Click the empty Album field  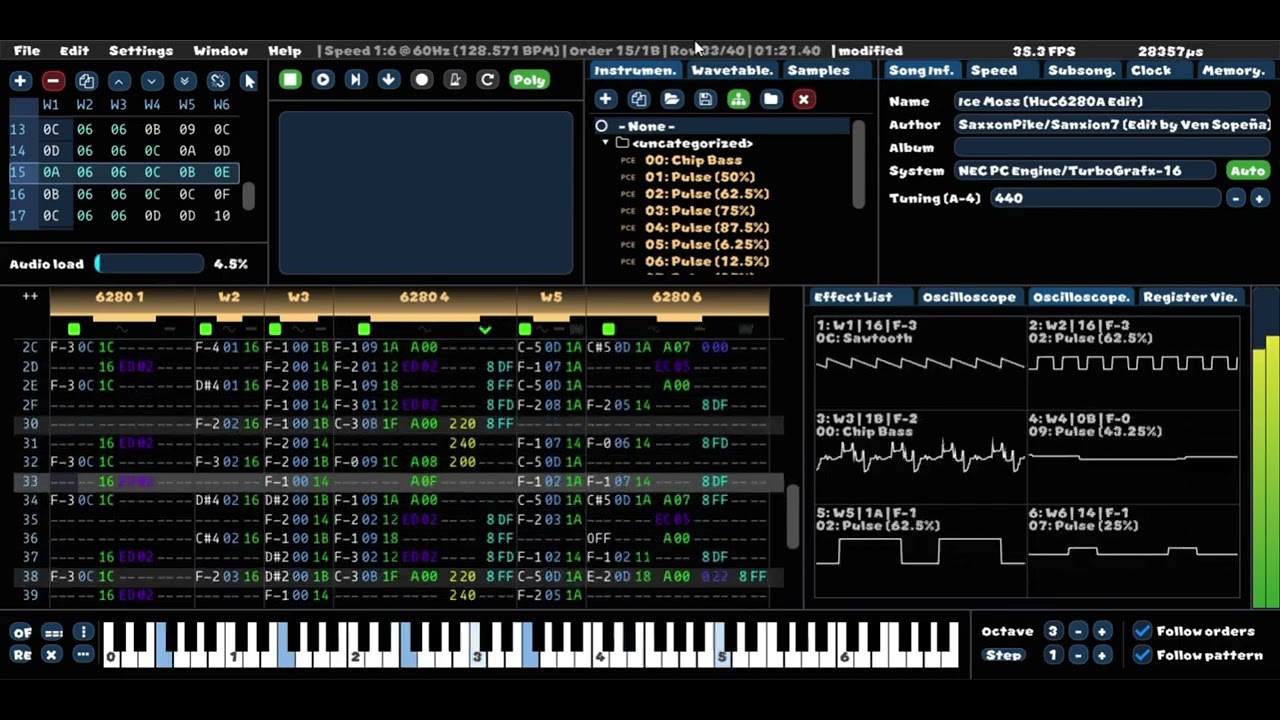[1112, 147]
